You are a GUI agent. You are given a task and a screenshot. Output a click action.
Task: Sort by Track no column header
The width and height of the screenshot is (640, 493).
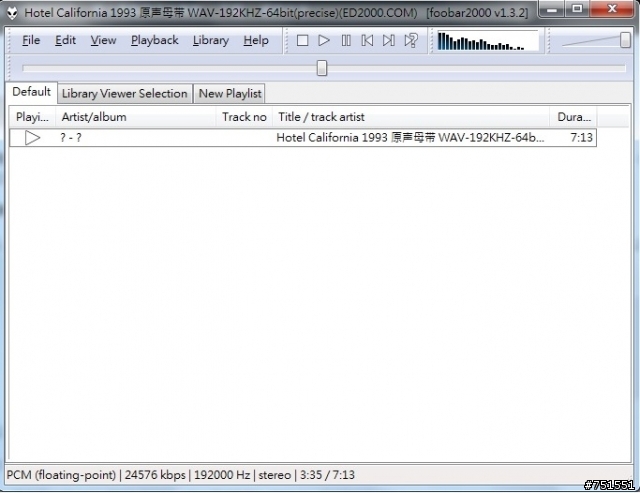[x=244, y=117]
